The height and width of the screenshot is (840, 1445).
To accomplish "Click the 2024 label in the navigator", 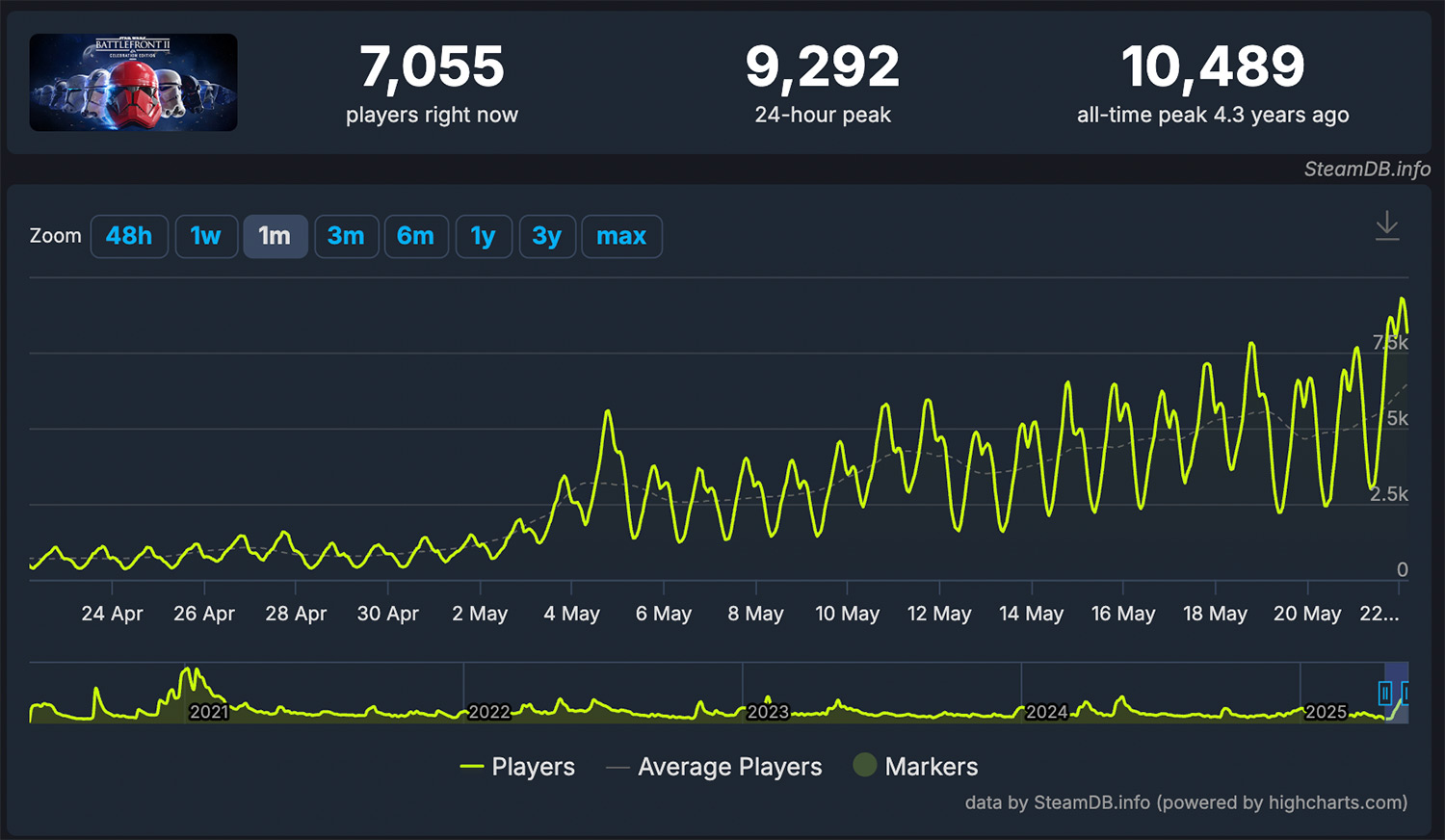I will [1047, 712].
